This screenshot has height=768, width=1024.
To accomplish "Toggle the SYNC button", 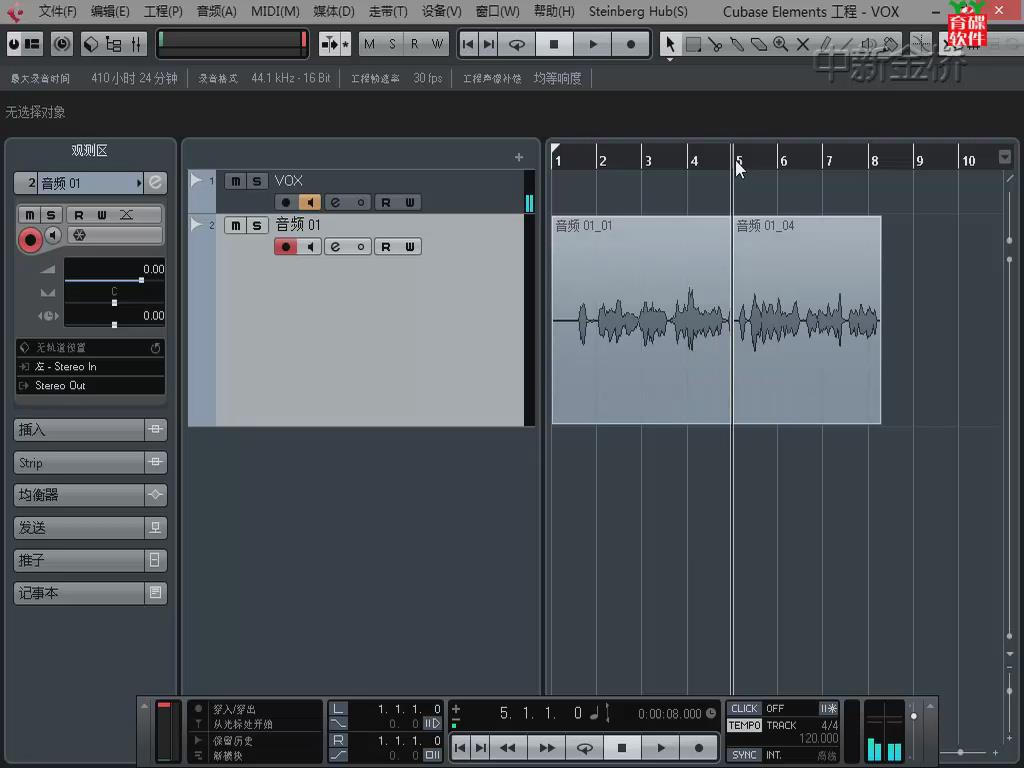I will point(744,755).
